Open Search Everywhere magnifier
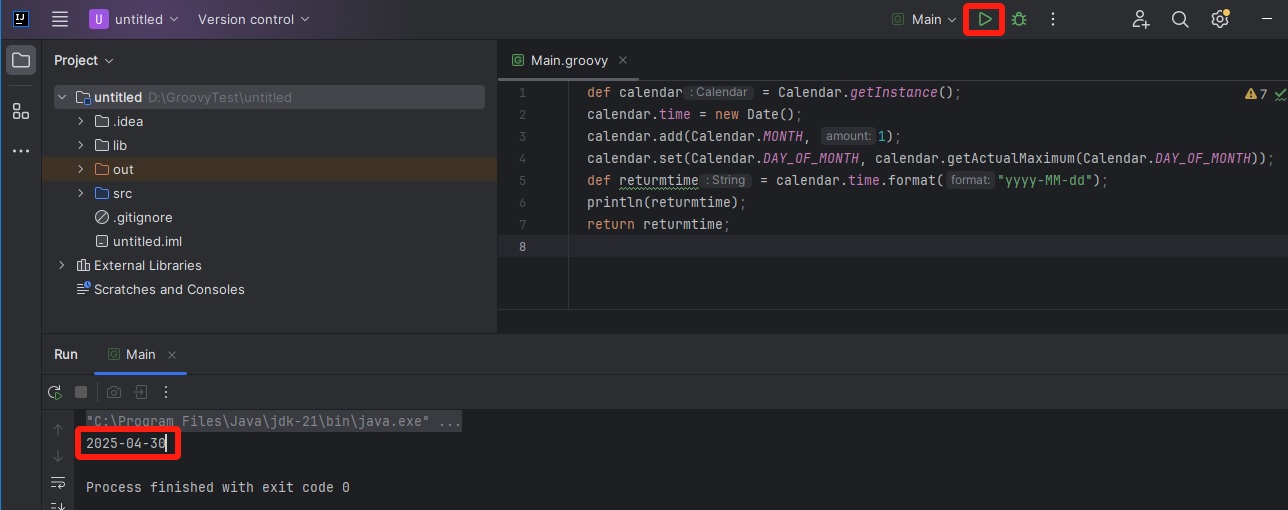Viewport: 1288px width, 510px height. (x=1180, y=19)
